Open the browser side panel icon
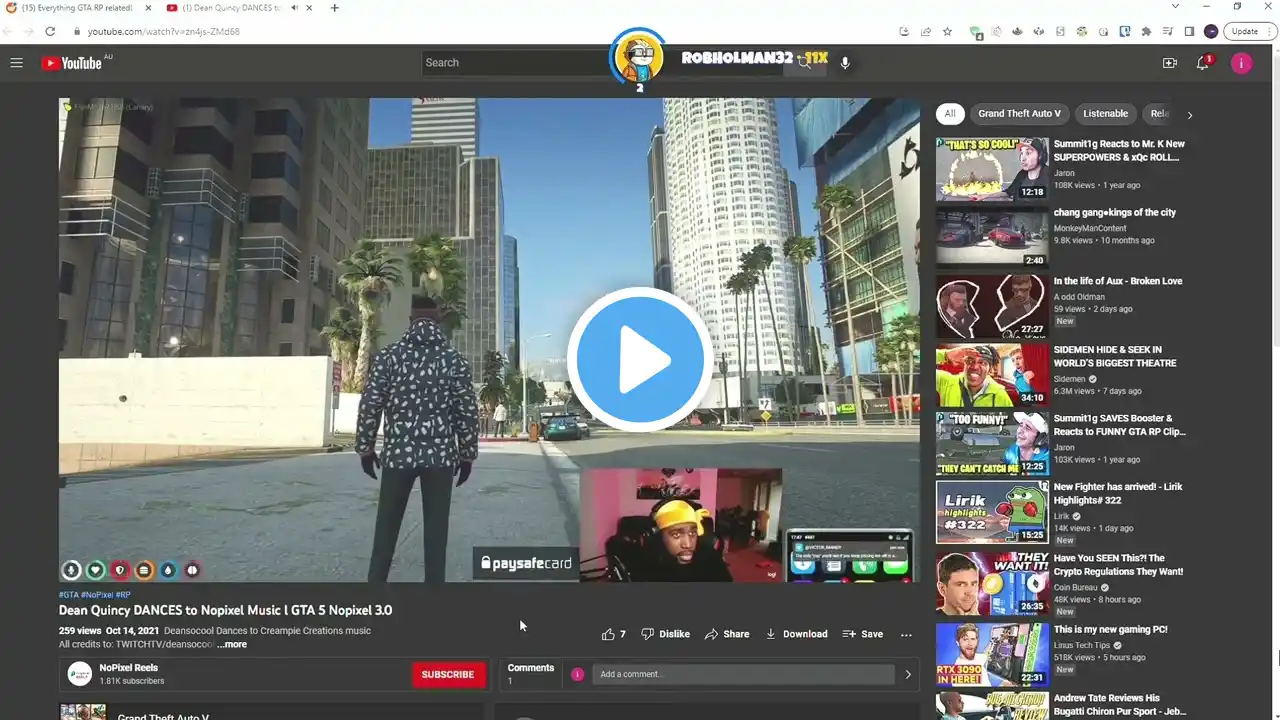Viewport: 1280px width, 720px height. tap(1189, 31)
